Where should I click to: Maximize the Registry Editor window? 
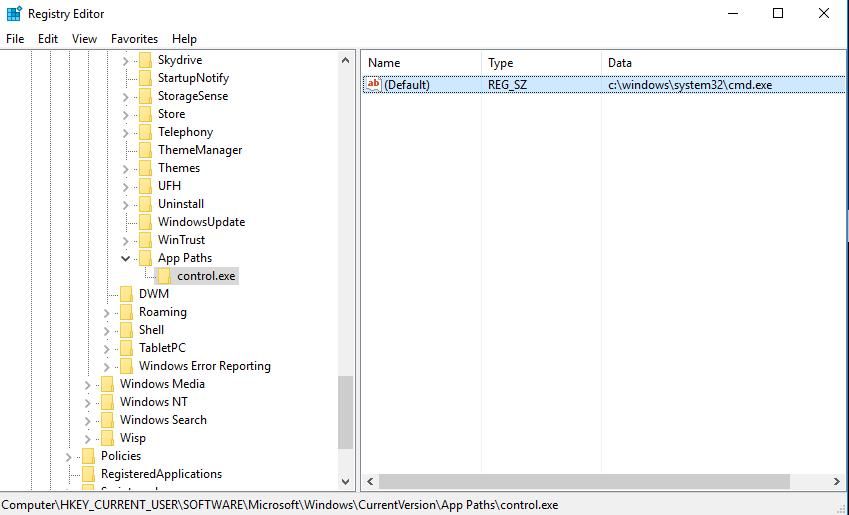pos(778,14)
